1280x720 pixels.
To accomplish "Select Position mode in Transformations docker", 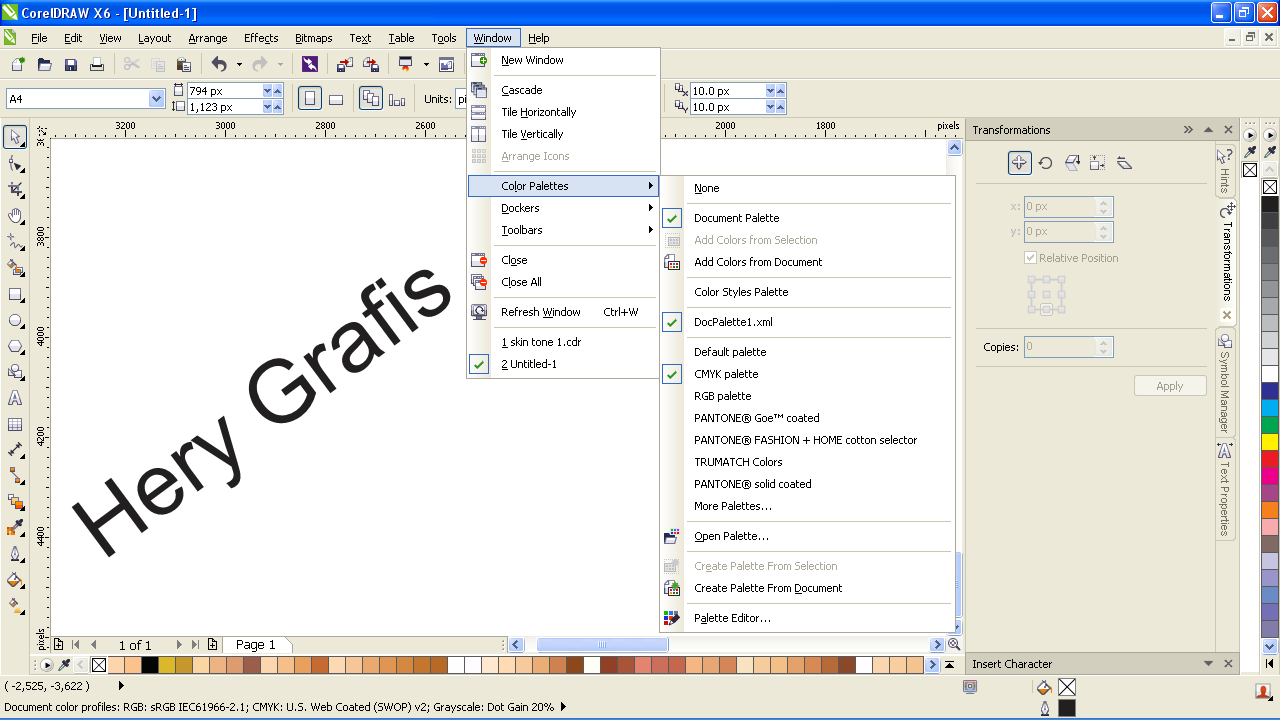I will pos(1019,163).
